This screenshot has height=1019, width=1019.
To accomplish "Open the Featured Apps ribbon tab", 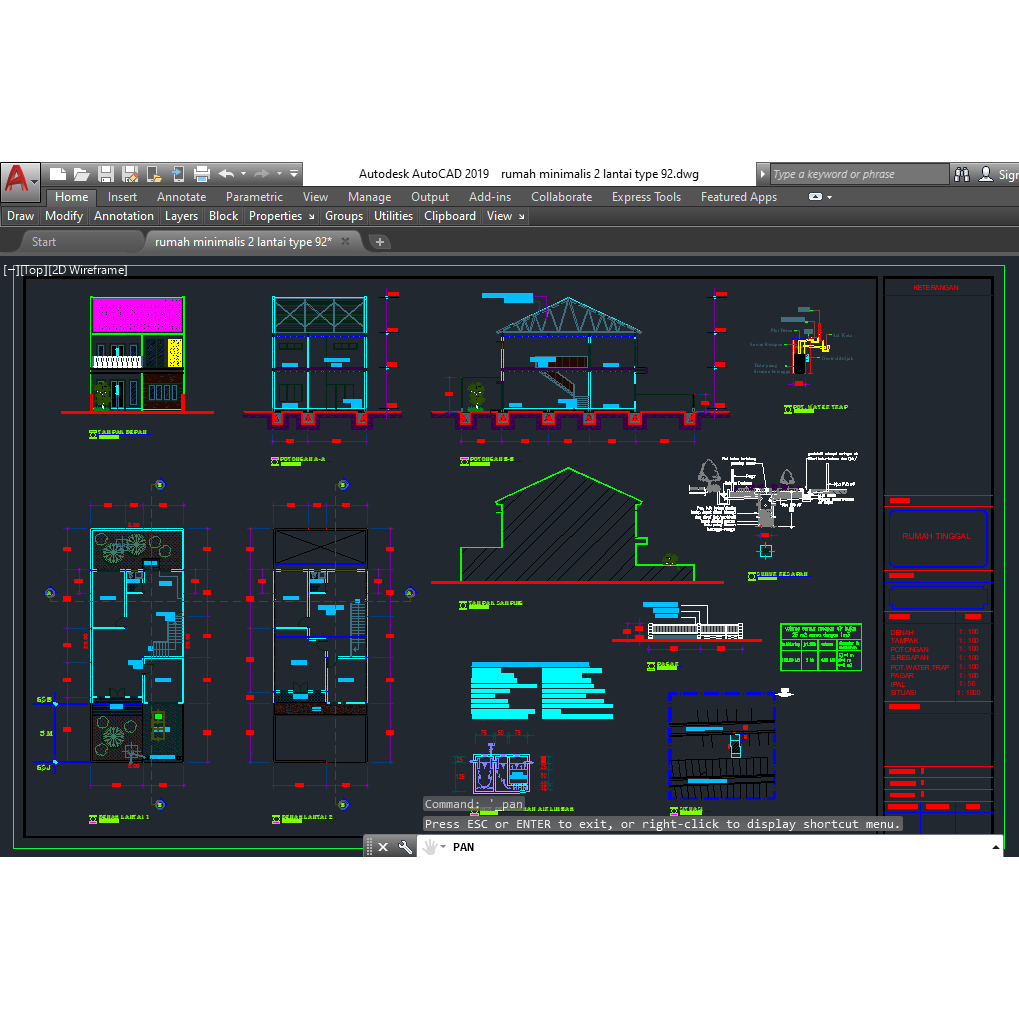I will point(738,197).
